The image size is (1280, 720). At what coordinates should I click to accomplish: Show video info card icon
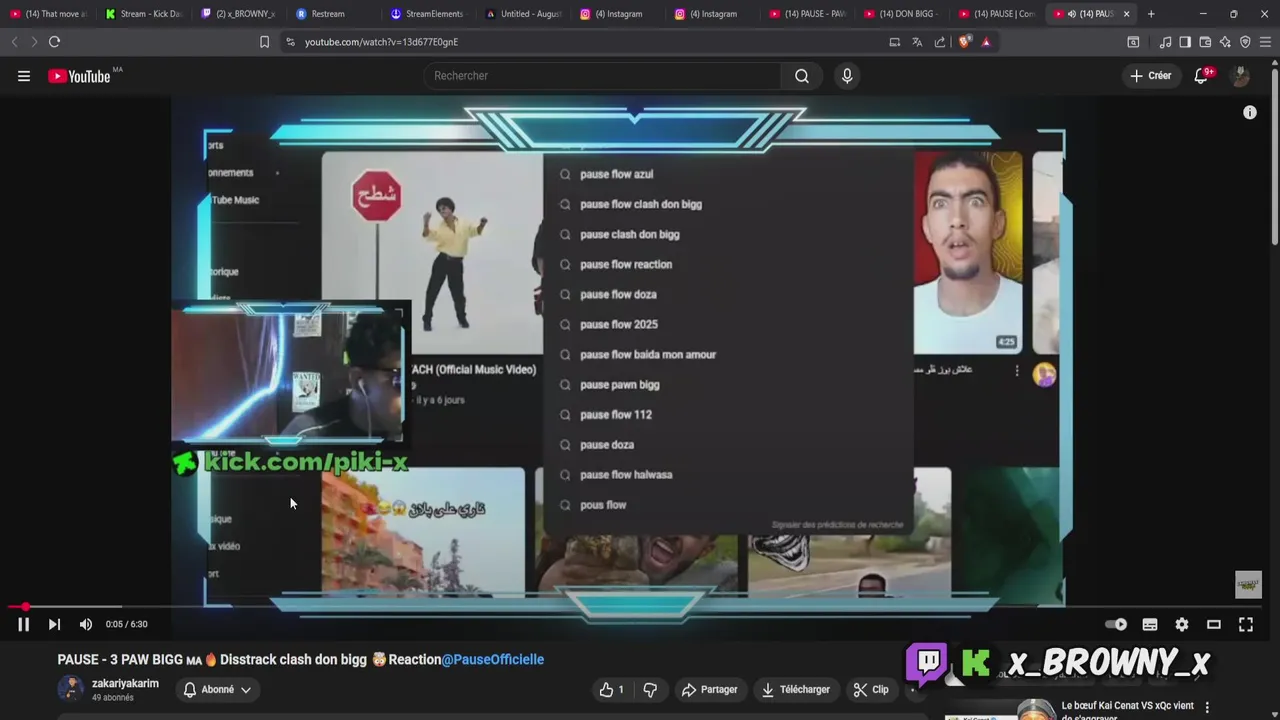click(1249, 113)
